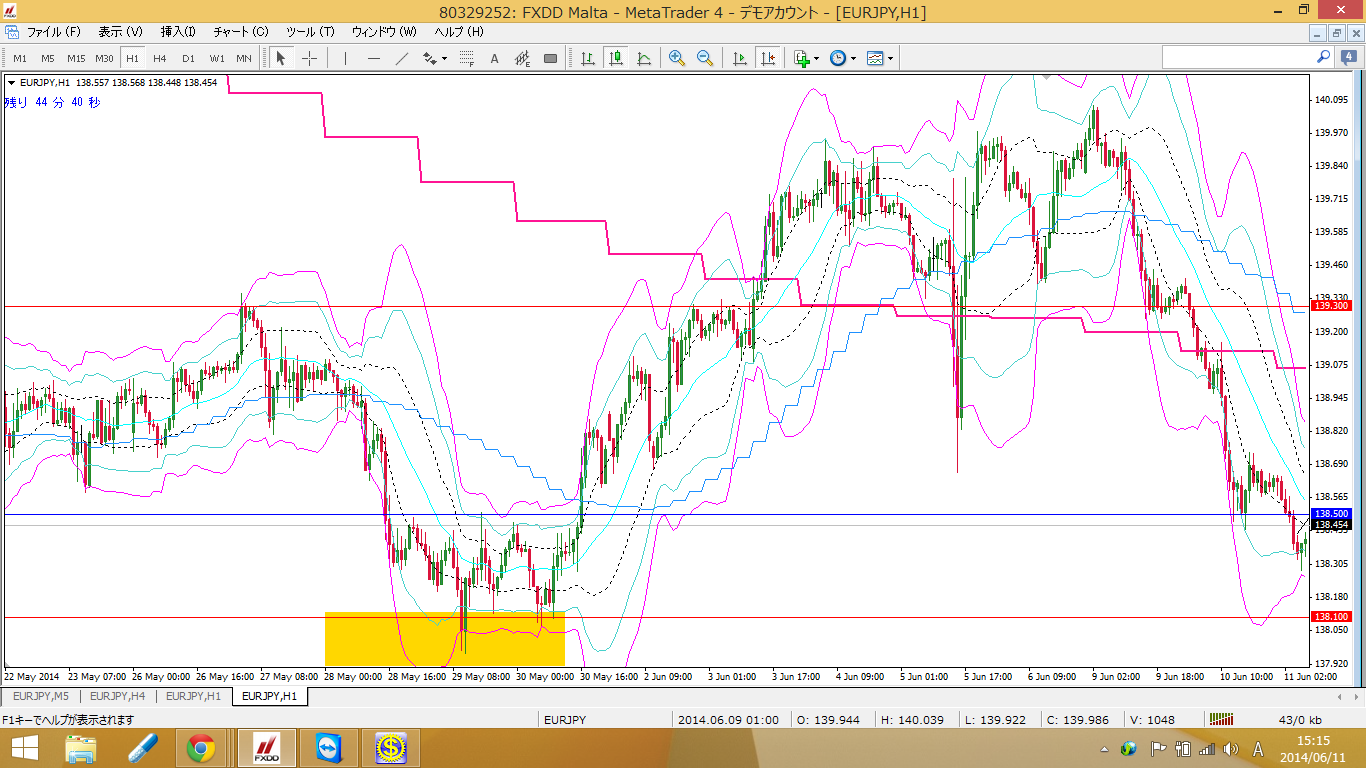
Task: Select M1 timeframe
Action: [x=20, y=58]
